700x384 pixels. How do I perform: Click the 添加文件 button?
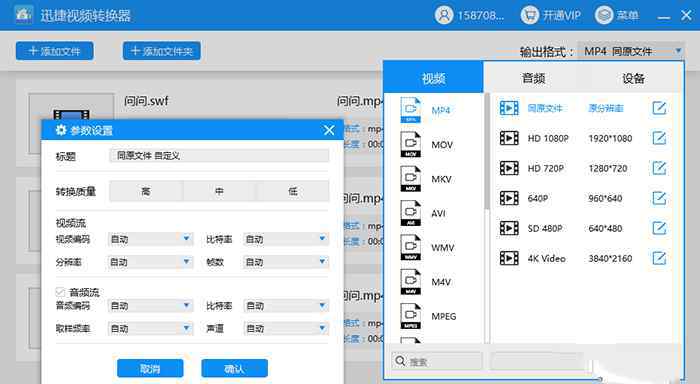(54, 51)
